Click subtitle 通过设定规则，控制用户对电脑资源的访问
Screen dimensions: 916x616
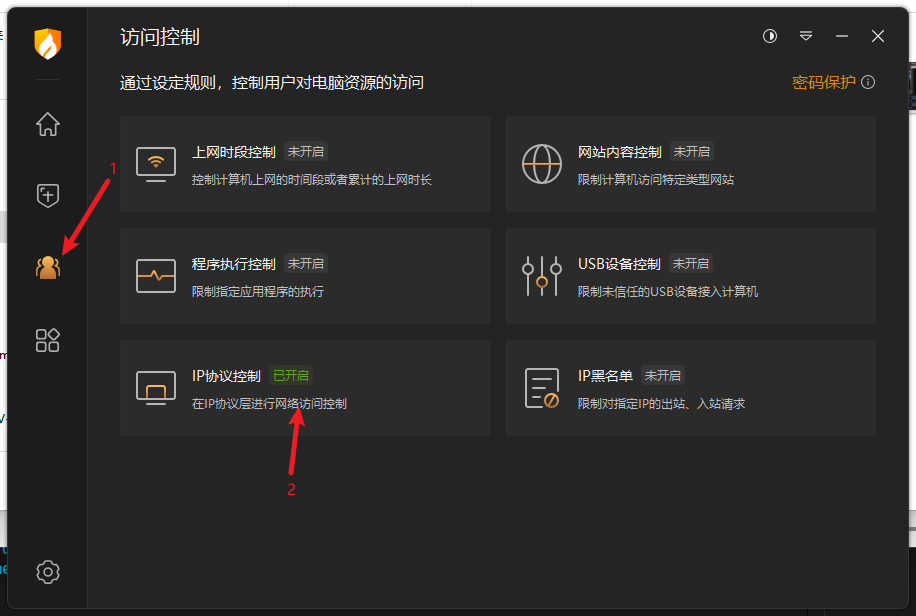pos(272,82)
